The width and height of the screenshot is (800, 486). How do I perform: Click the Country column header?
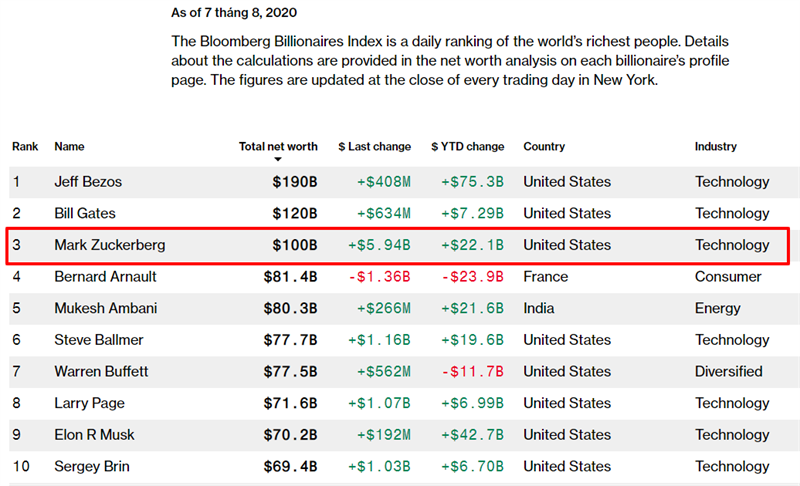coord(544,147)
